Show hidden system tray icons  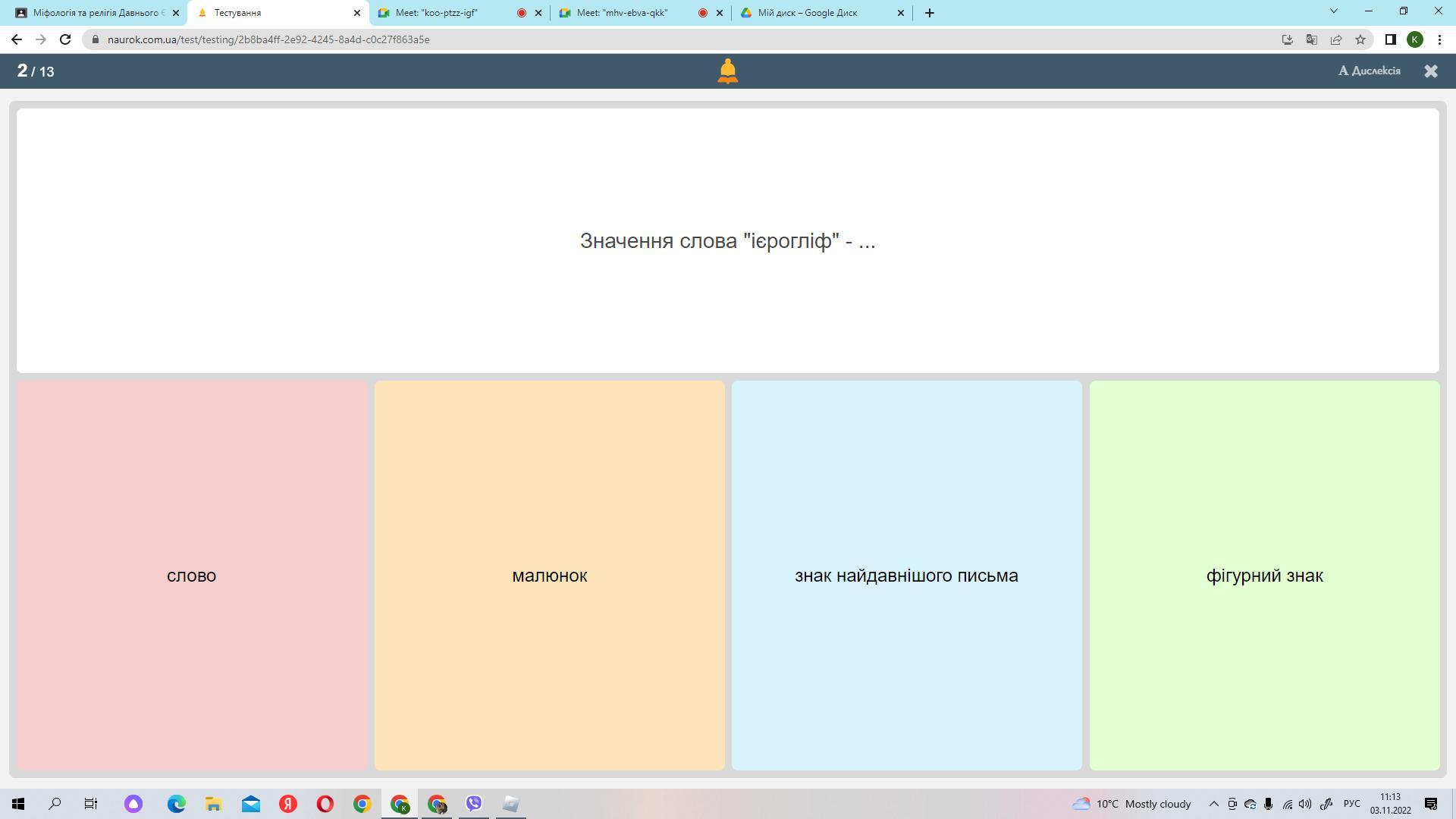pyautogui.click(x=1213, y=804)
